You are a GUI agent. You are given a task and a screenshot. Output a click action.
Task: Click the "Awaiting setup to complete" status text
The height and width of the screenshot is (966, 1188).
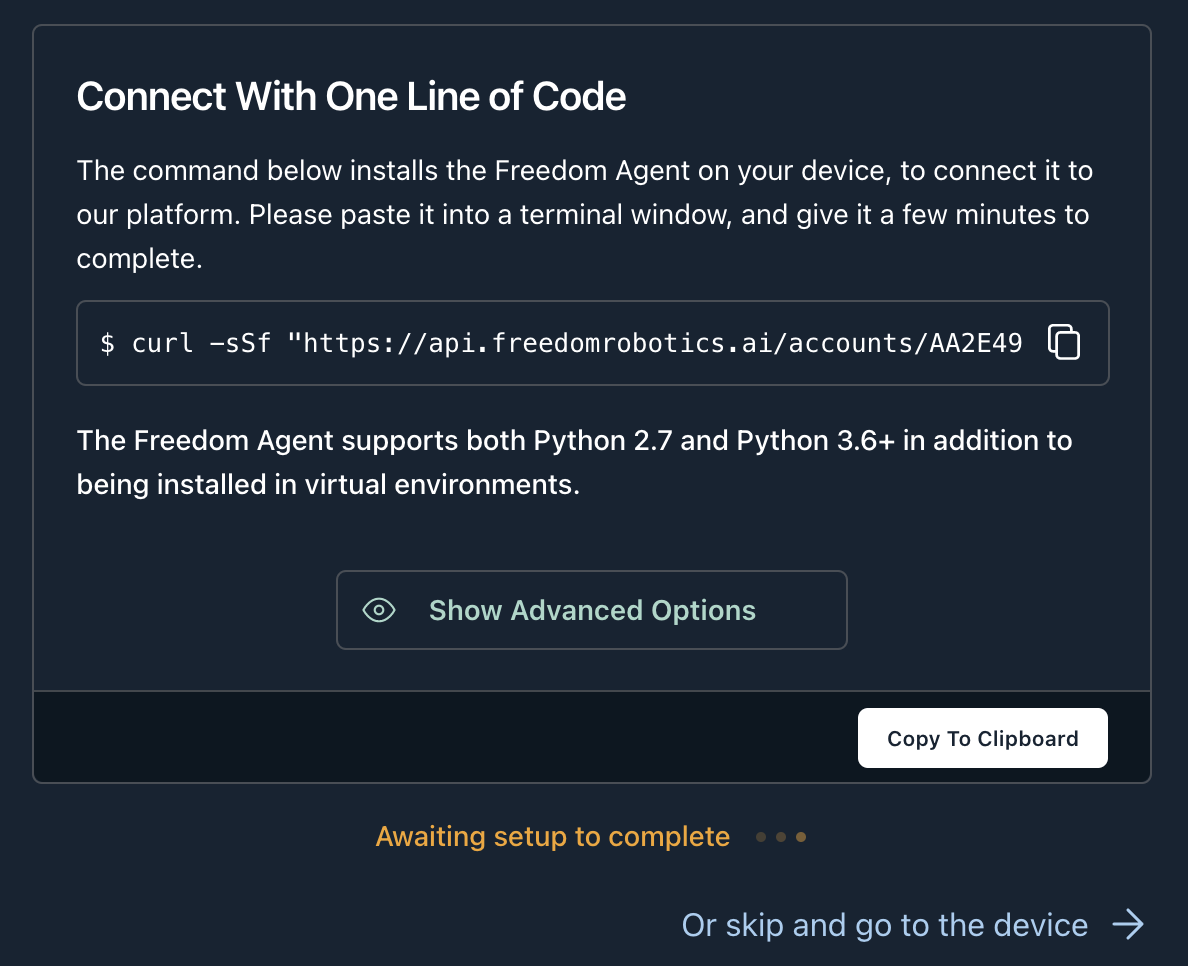tap(552, 836)
